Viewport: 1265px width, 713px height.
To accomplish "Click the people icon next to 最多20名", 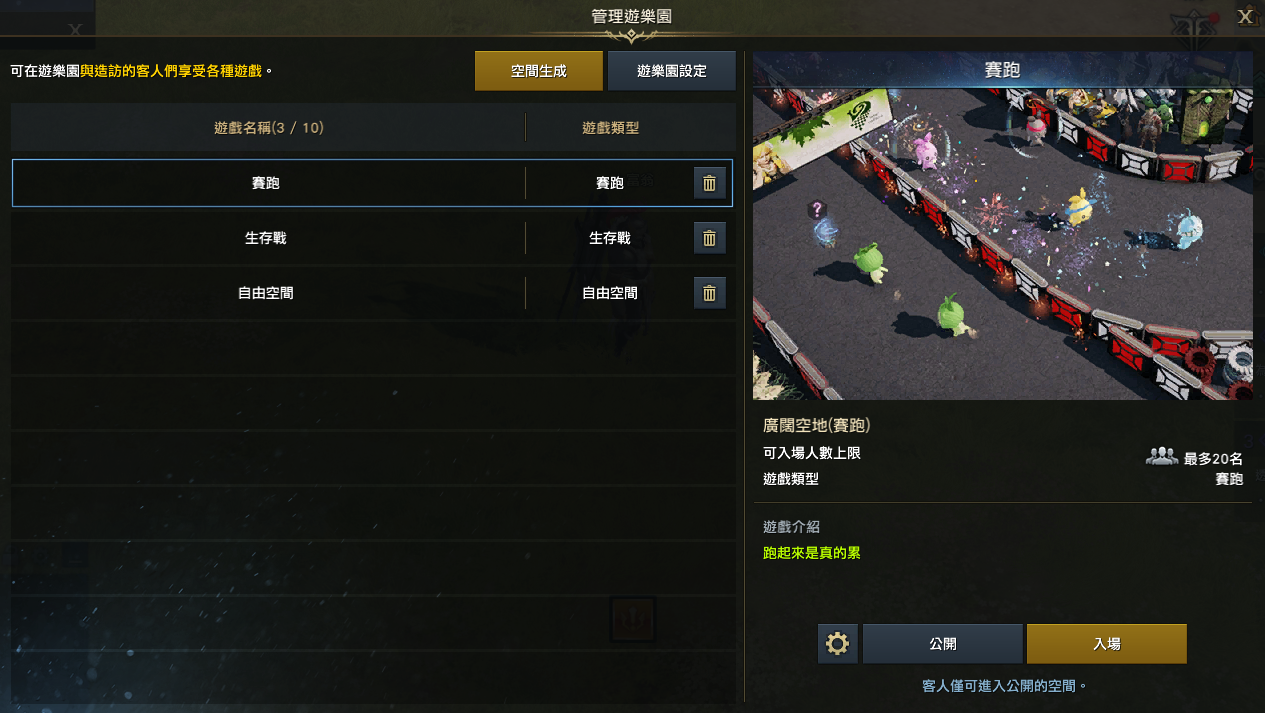I will click(x=1161, y=457).
